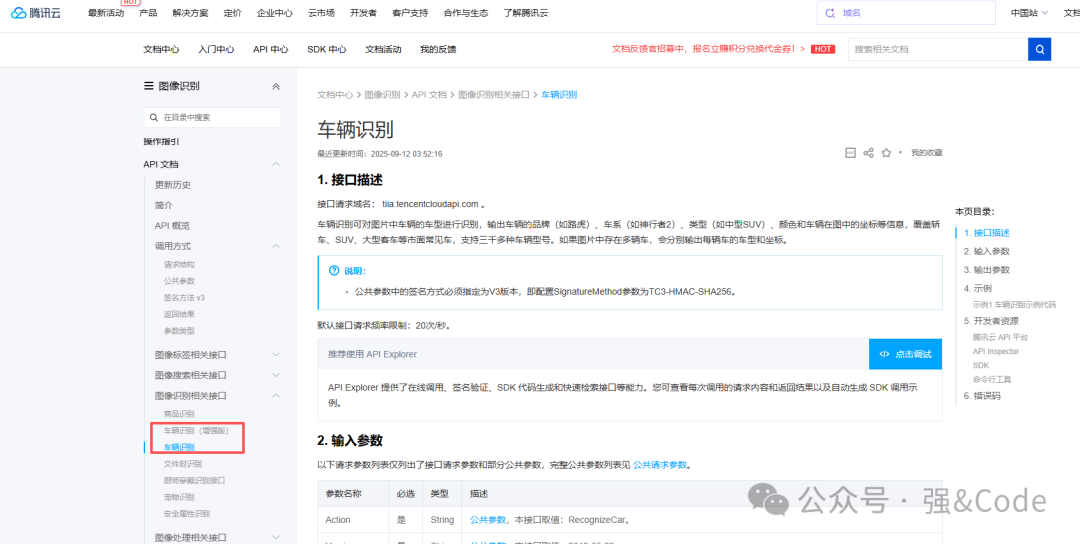Expand 图像处理相关接口
The width and height of the screenshot is (1080, 544).
pyautogui.click(x=276, y=537)
